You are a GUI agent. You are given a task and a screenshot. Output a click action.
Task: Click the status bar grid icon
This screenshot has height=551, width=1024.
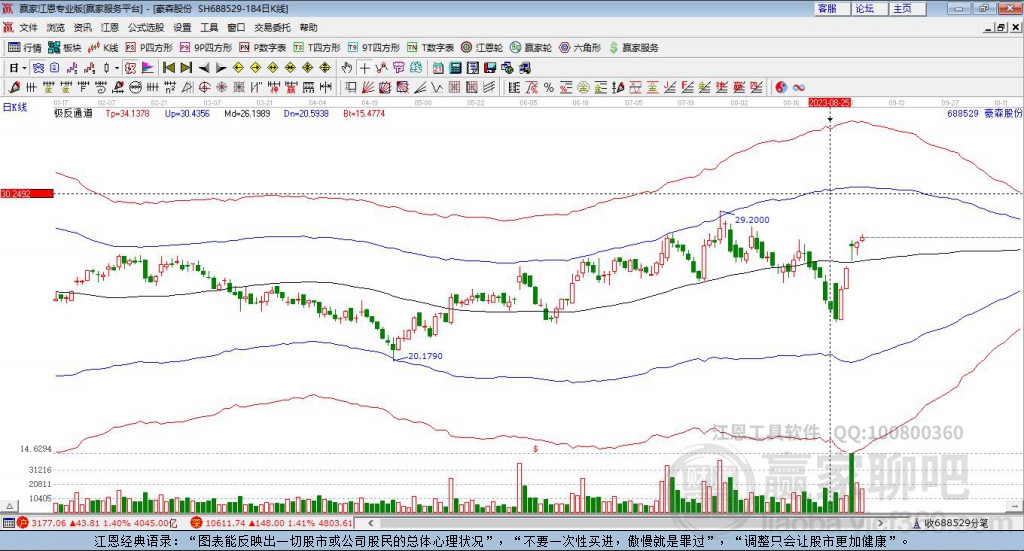coord(8,523)
